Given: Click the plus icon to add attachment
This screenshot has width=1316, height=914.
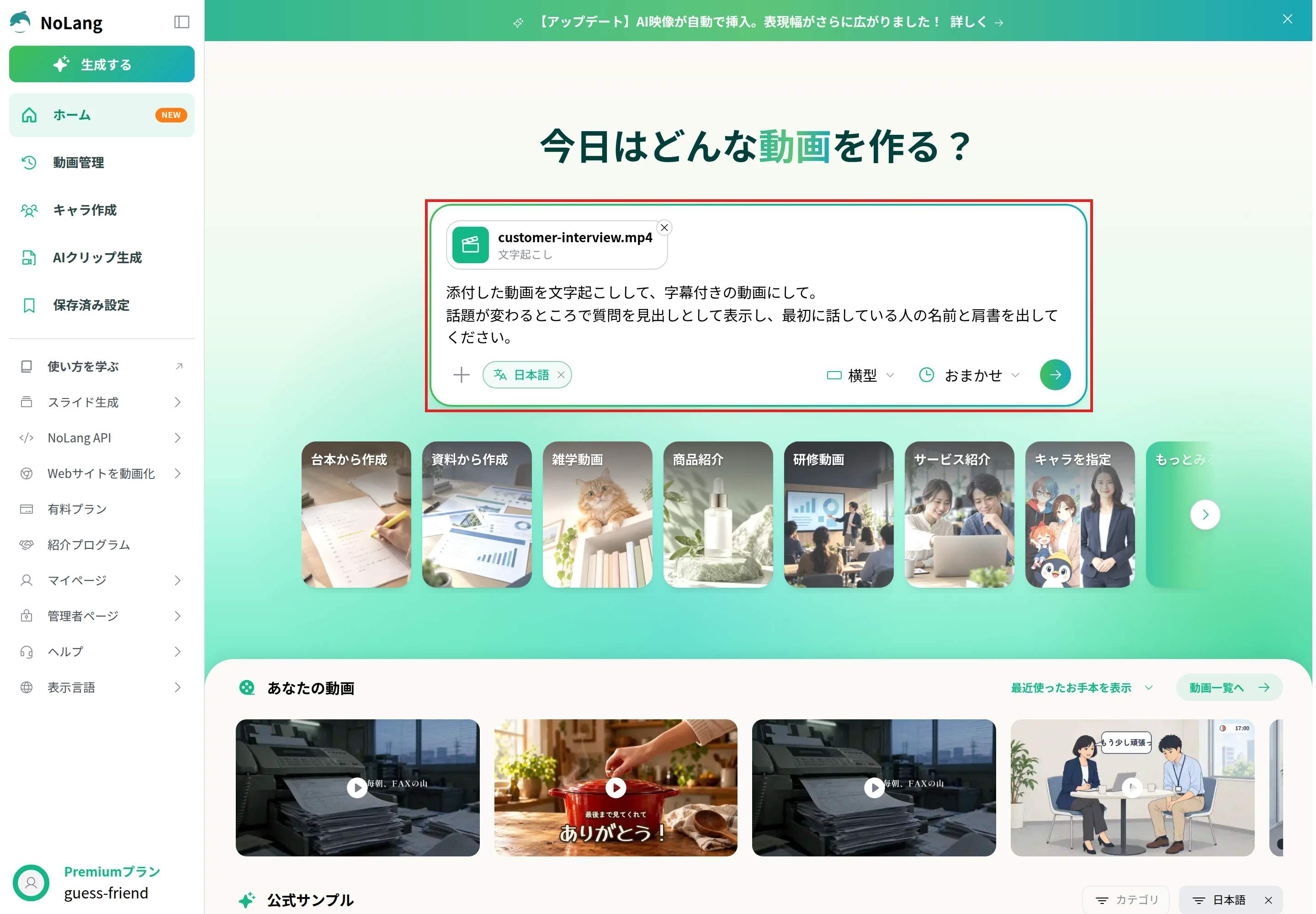Looking at the screenshot, I should (461, 375).
